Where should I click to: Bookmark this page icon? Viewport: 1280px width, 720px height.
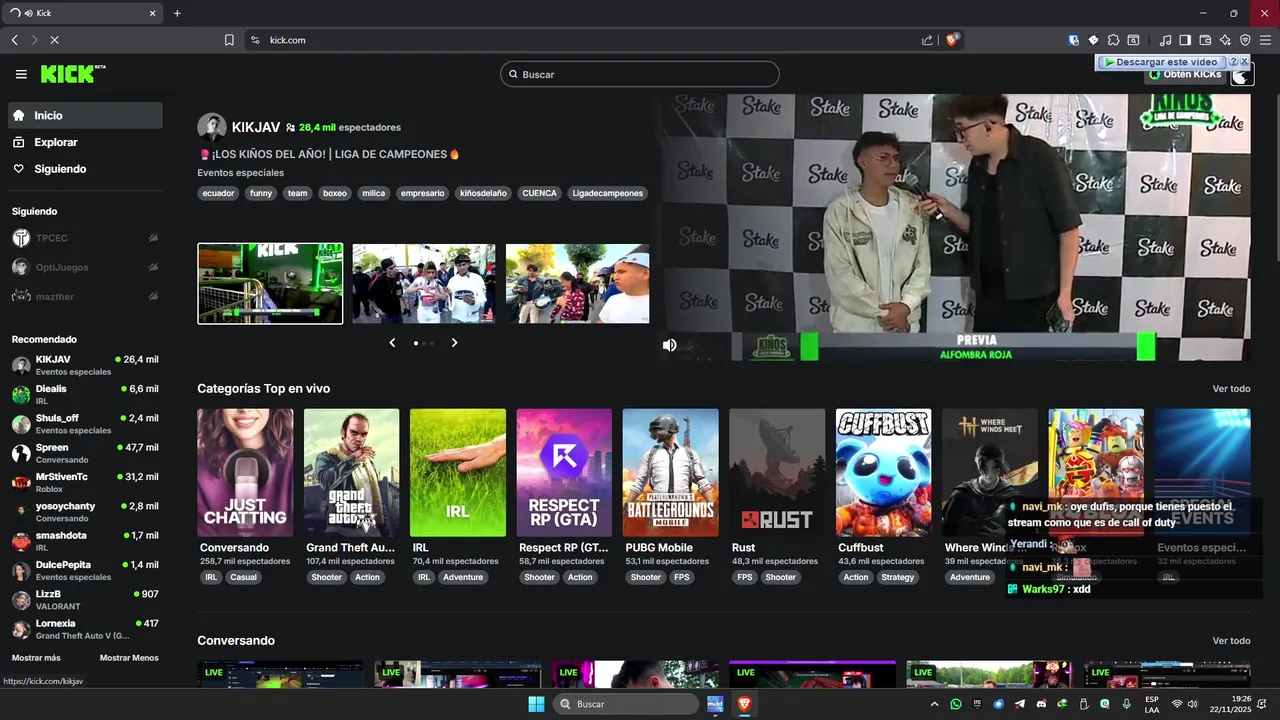tap(229, 40)
